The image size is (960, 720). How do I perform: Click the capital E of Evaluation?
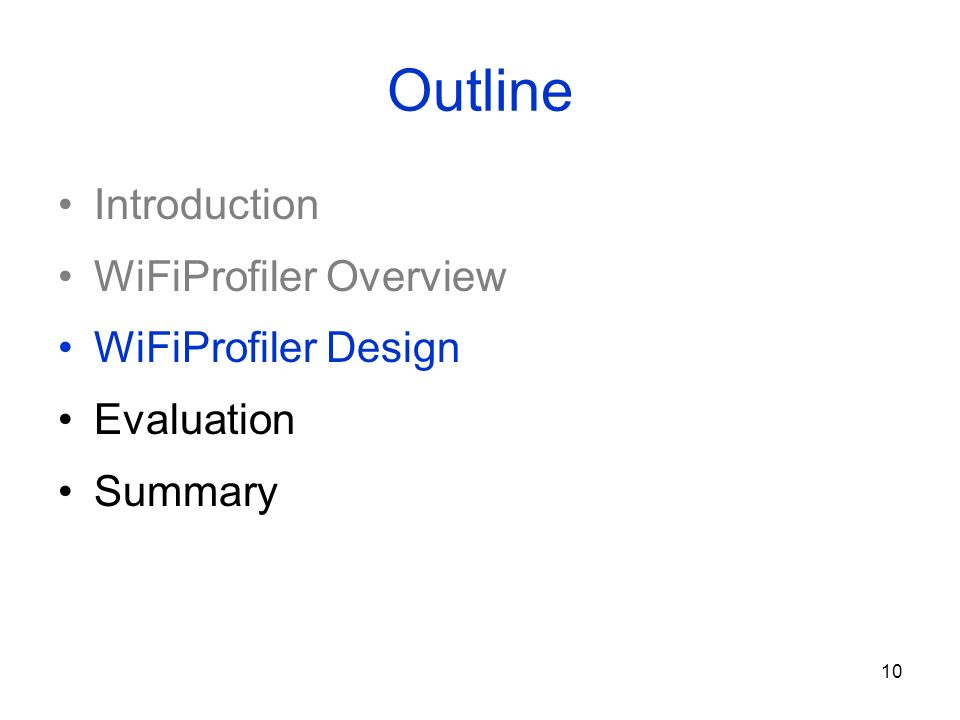point(108,420)
